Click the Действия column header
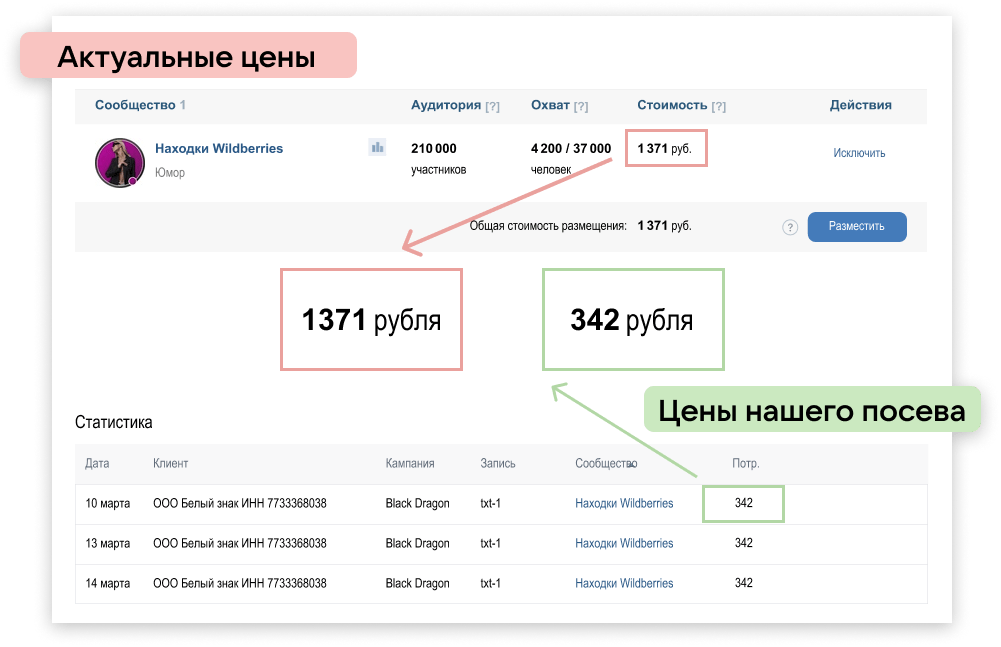 click(x=861, y=105)
